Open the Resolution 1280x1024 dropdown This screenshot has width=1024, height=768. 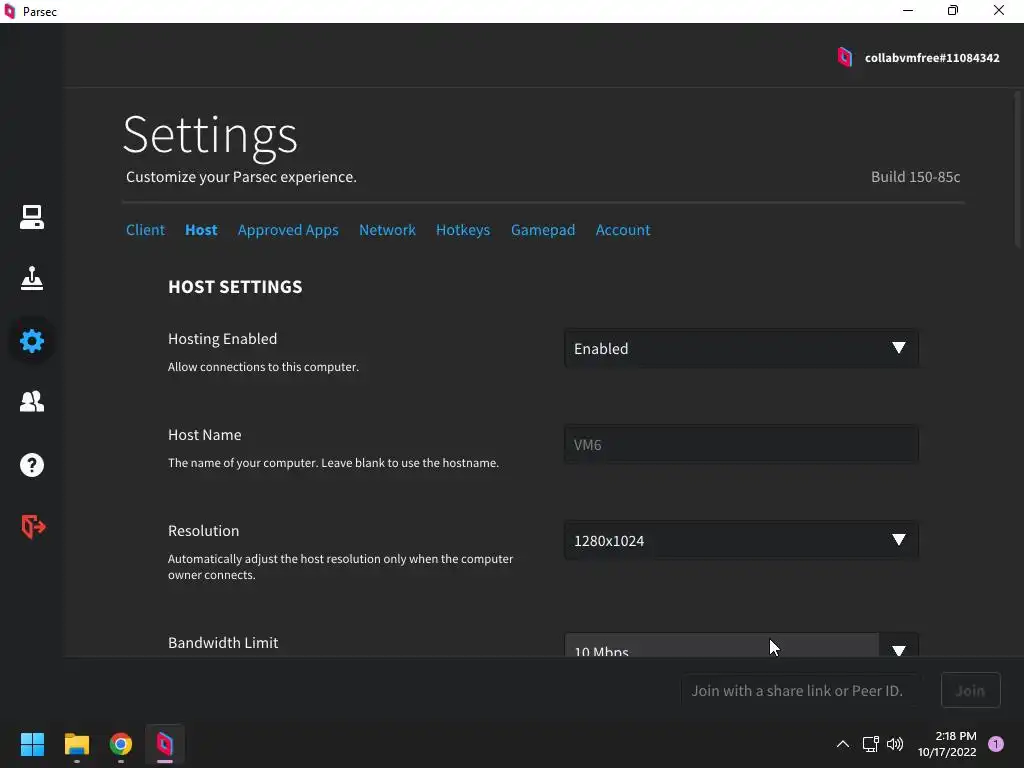741,540
